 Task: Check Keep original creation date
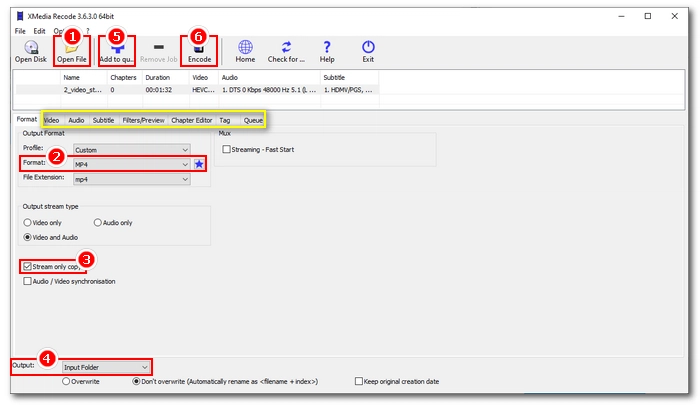pos(358,381)
